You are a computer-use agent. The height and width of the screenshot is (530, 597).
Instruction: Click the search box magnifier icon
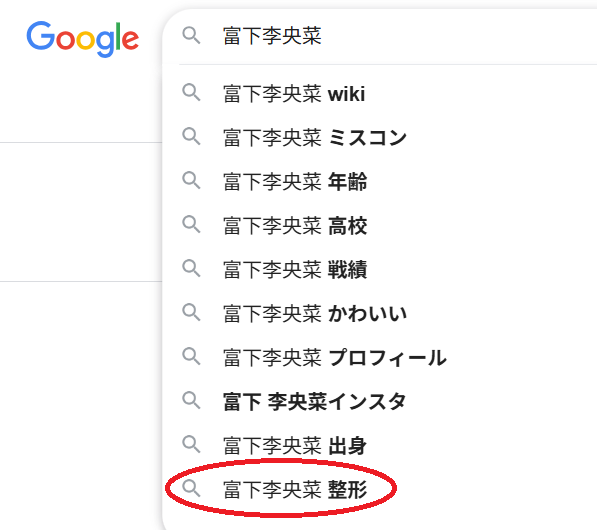(x=191, y=35)
